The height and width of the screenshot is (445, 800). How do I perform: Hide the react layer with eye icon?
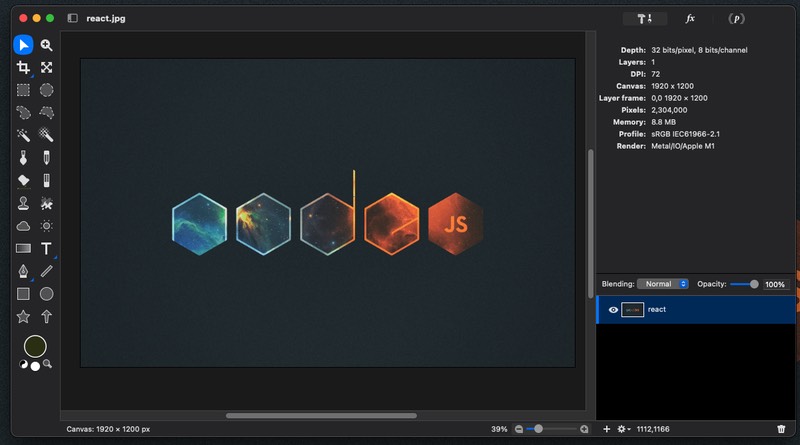point(613,310)
